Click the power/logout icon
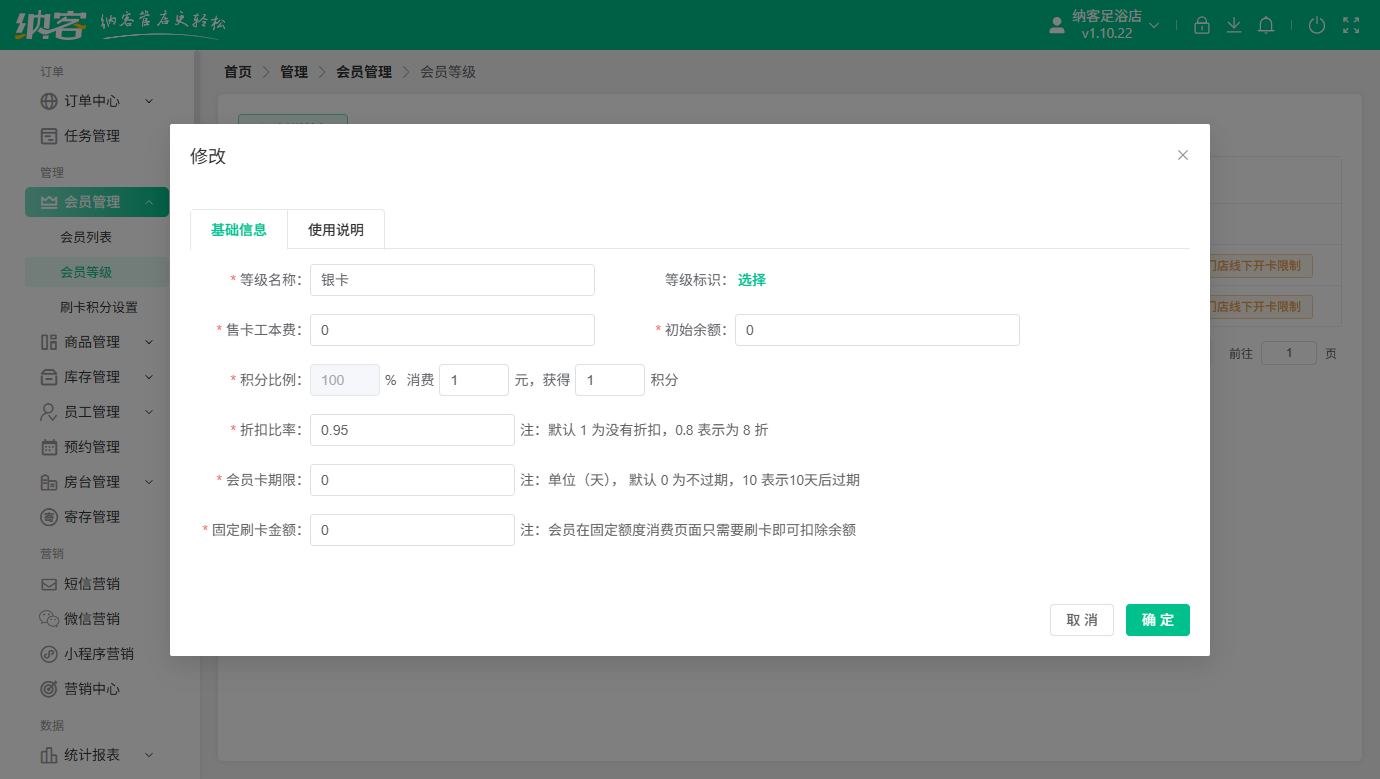This screenshot has height=779, width=1380. 1317,25
